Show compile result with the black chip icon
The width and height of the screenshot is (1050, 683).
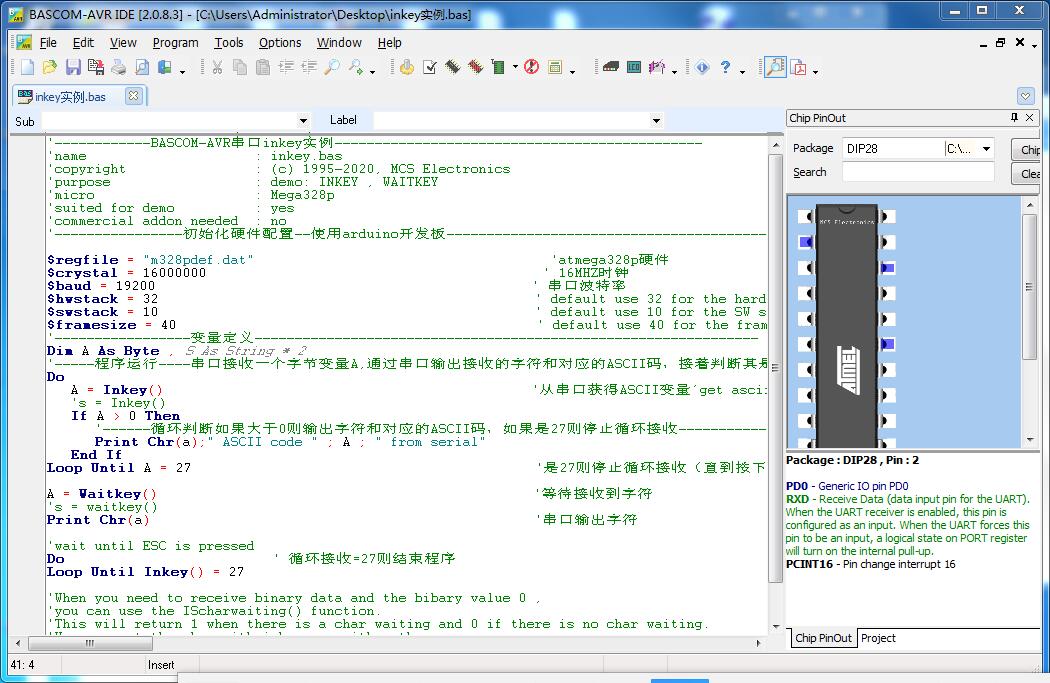pos(453,67)
